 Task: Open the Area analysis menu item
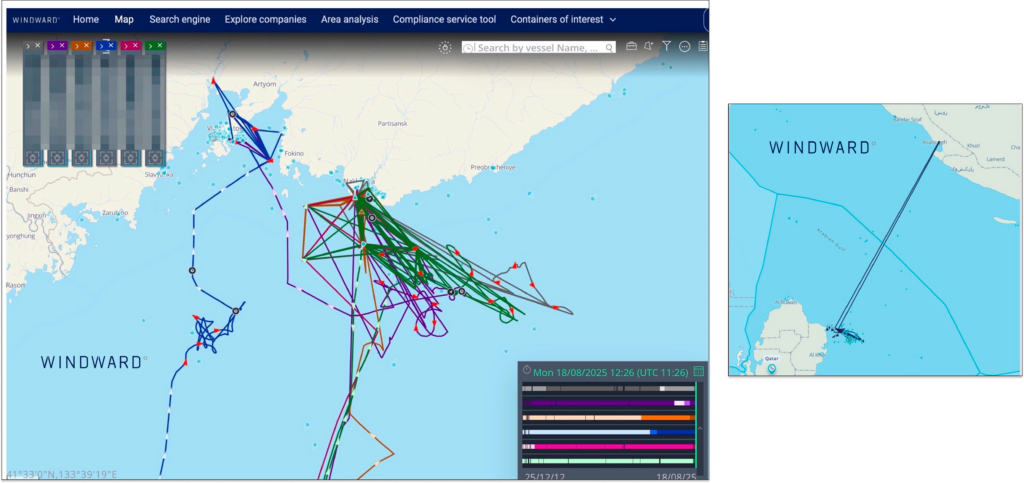[349, 19]
